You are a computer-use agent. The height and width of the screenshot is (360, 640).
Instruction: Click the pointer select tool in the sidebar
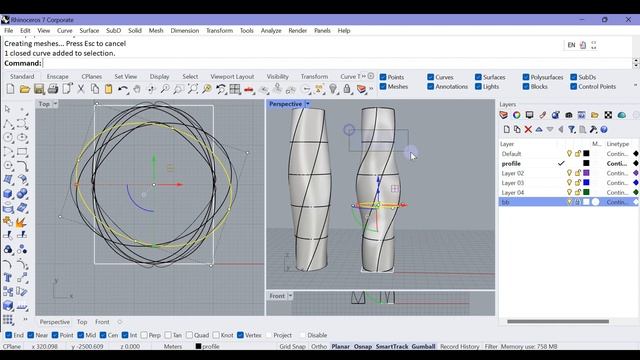[7, 109]
